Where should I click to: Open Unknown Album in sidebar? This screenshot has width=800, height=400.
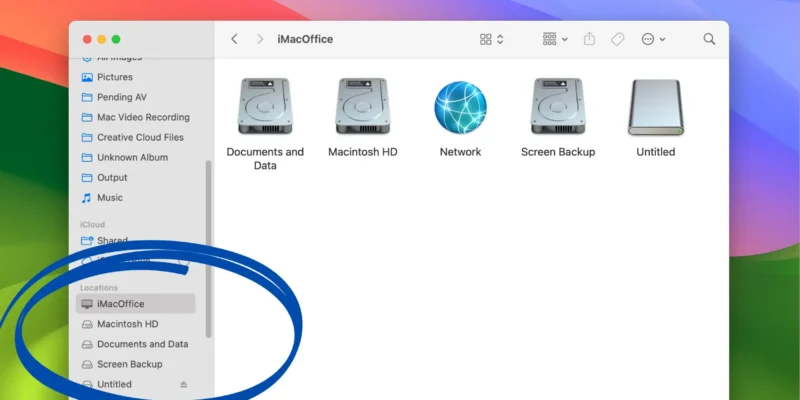point(138,158)
